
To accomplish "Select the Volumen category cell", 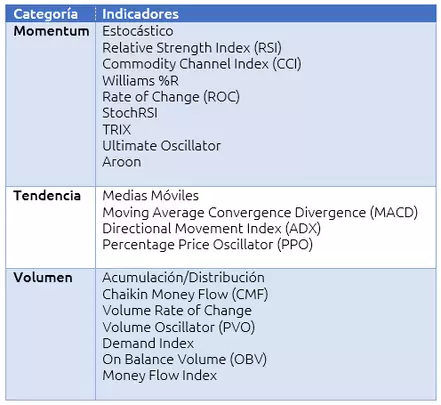I will point(50,334).
